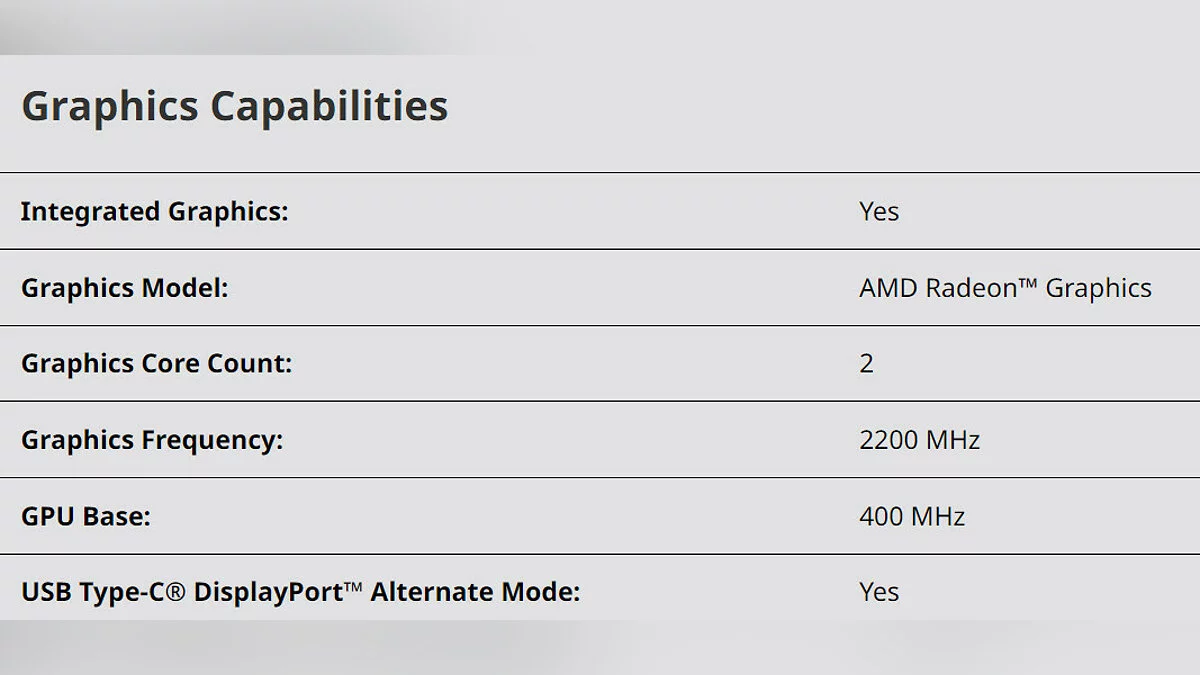The image size is (1200, 675).
Task: Select the GPU Base label
Action: tap(86, 516)
